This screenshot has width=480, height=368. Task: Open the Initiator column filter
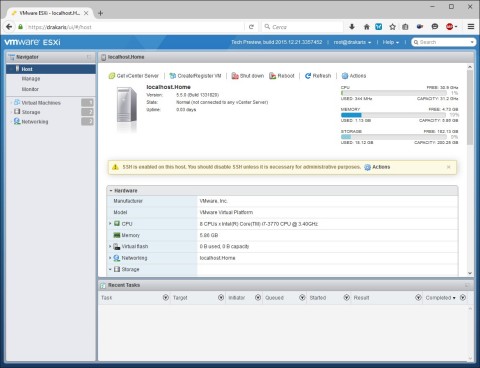point(258,297)
